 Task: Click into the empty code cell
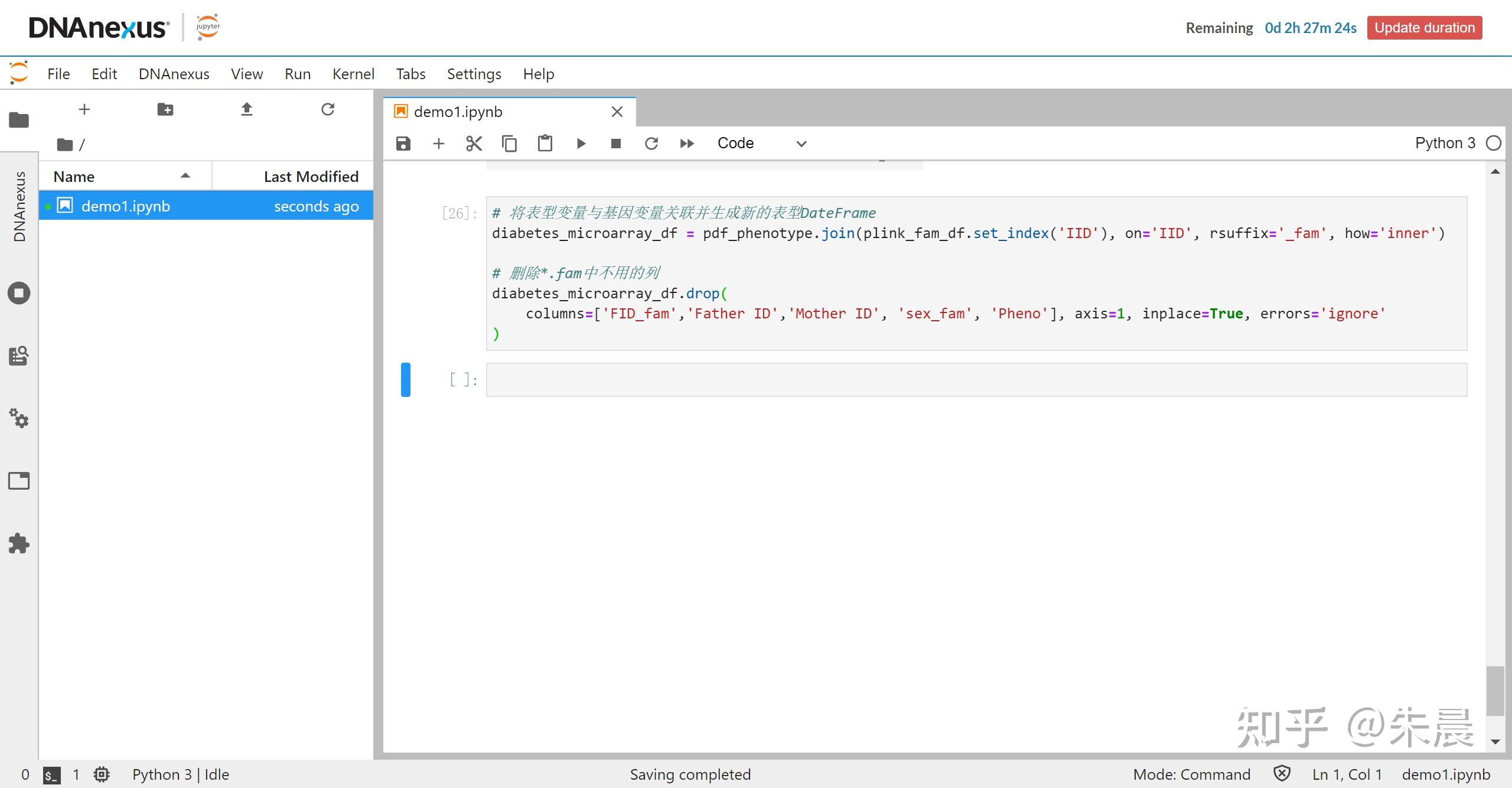976,380
